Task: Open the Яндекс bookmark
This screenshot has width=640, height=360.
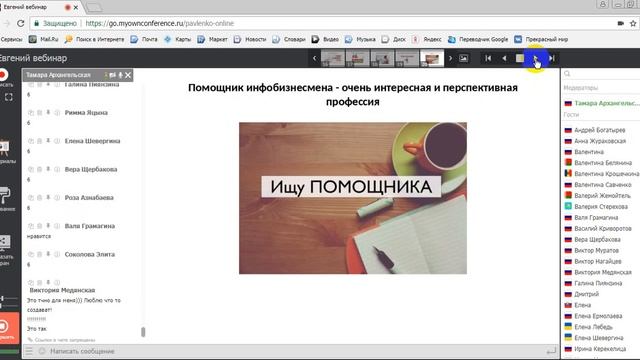Action: (427, 39)
